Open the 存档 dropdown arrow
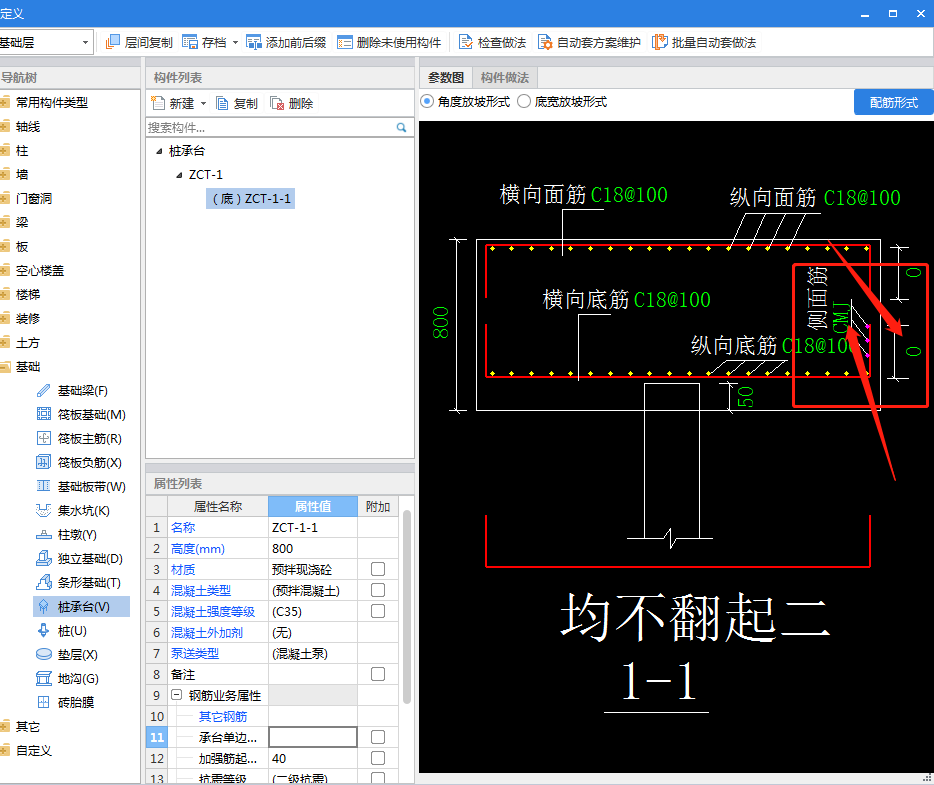The image size is (934, 785). [235, 42]
